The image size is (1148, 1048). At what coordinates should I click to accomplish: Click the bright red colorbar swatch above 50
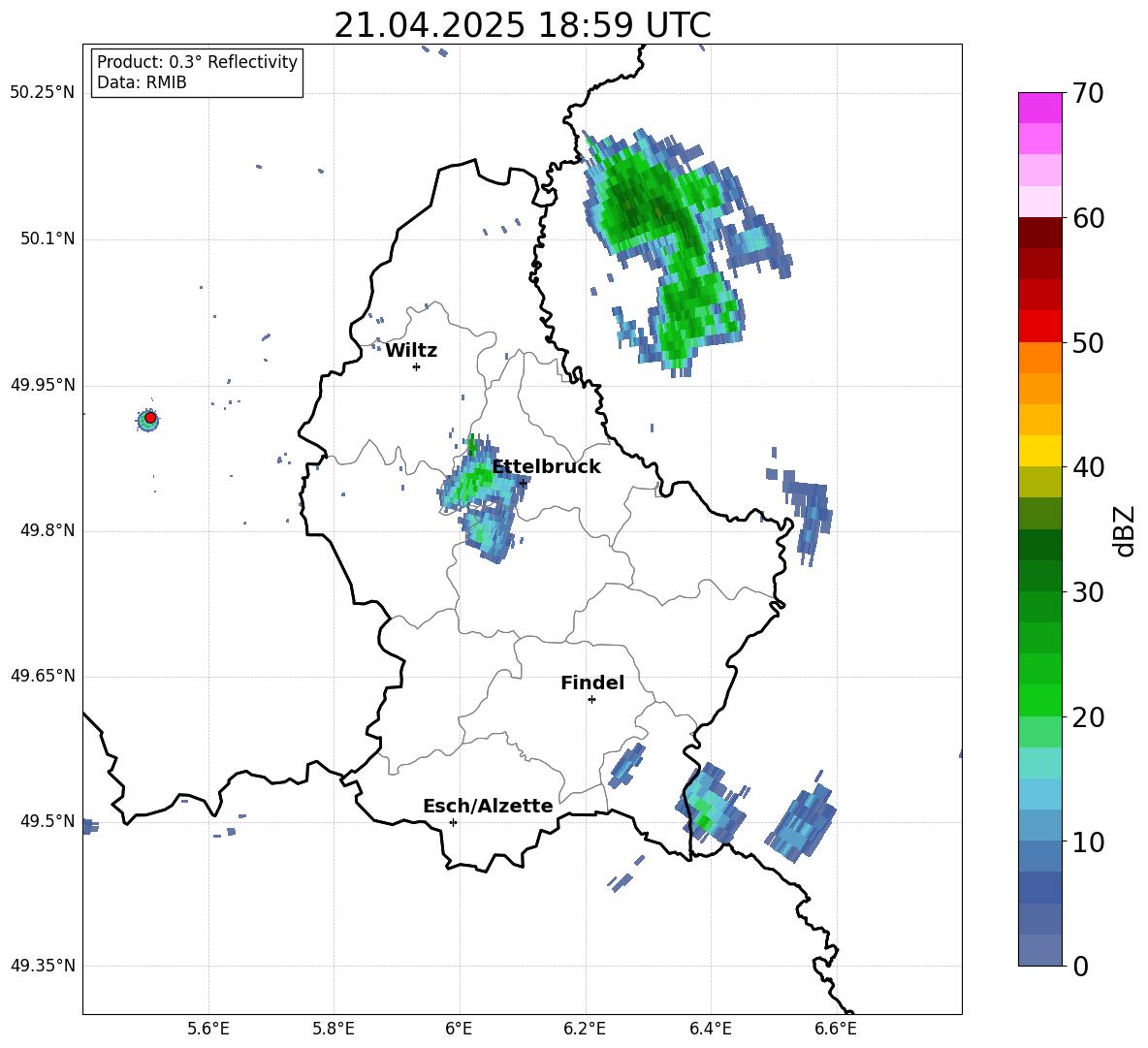(x=1040, y=327)
